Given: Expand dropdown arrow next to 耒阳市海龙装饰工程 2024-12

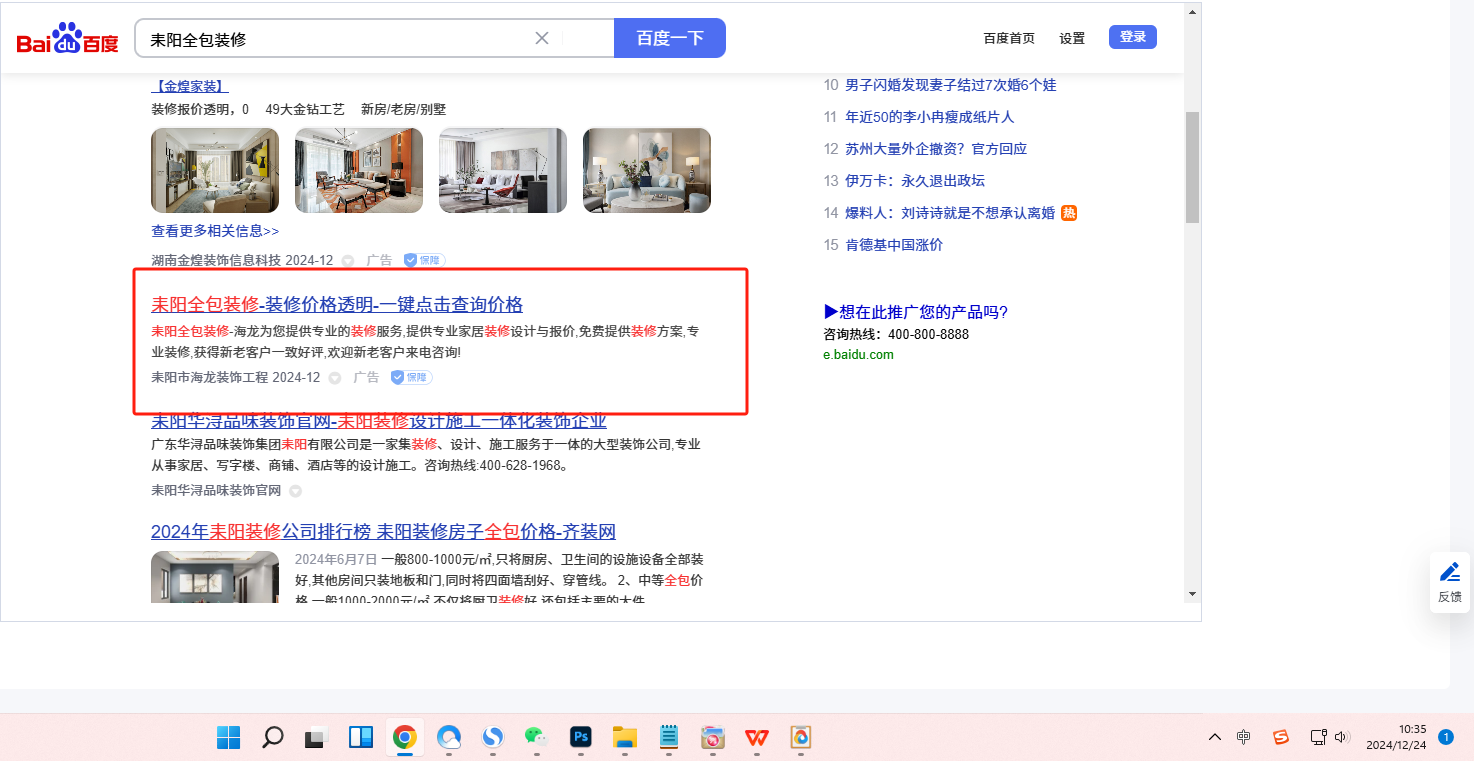Looking at the screenshot, I should 335,378.
